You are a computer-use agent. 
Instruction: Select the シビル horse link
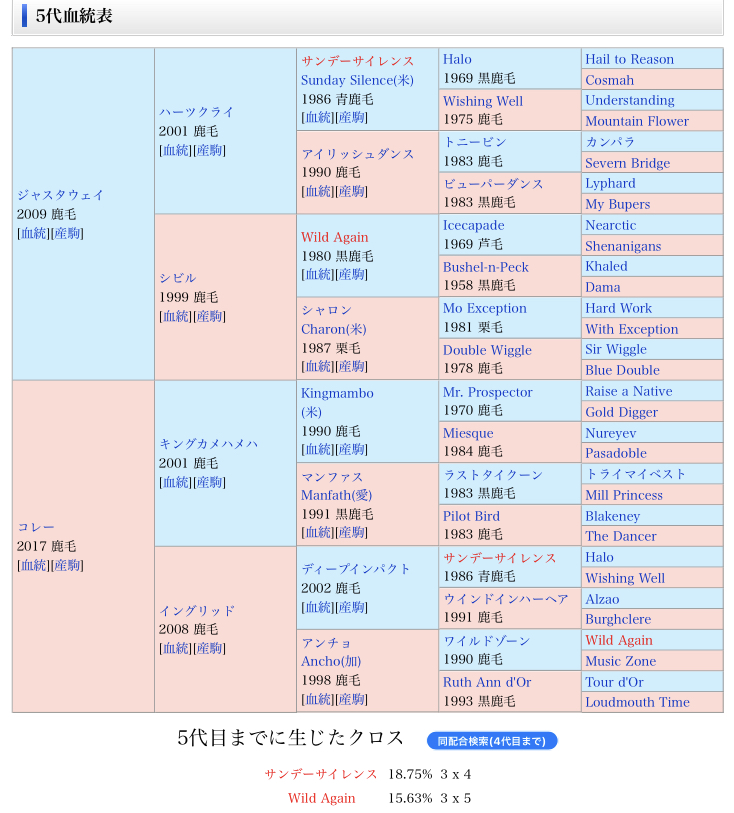click(x=177, y=278)
